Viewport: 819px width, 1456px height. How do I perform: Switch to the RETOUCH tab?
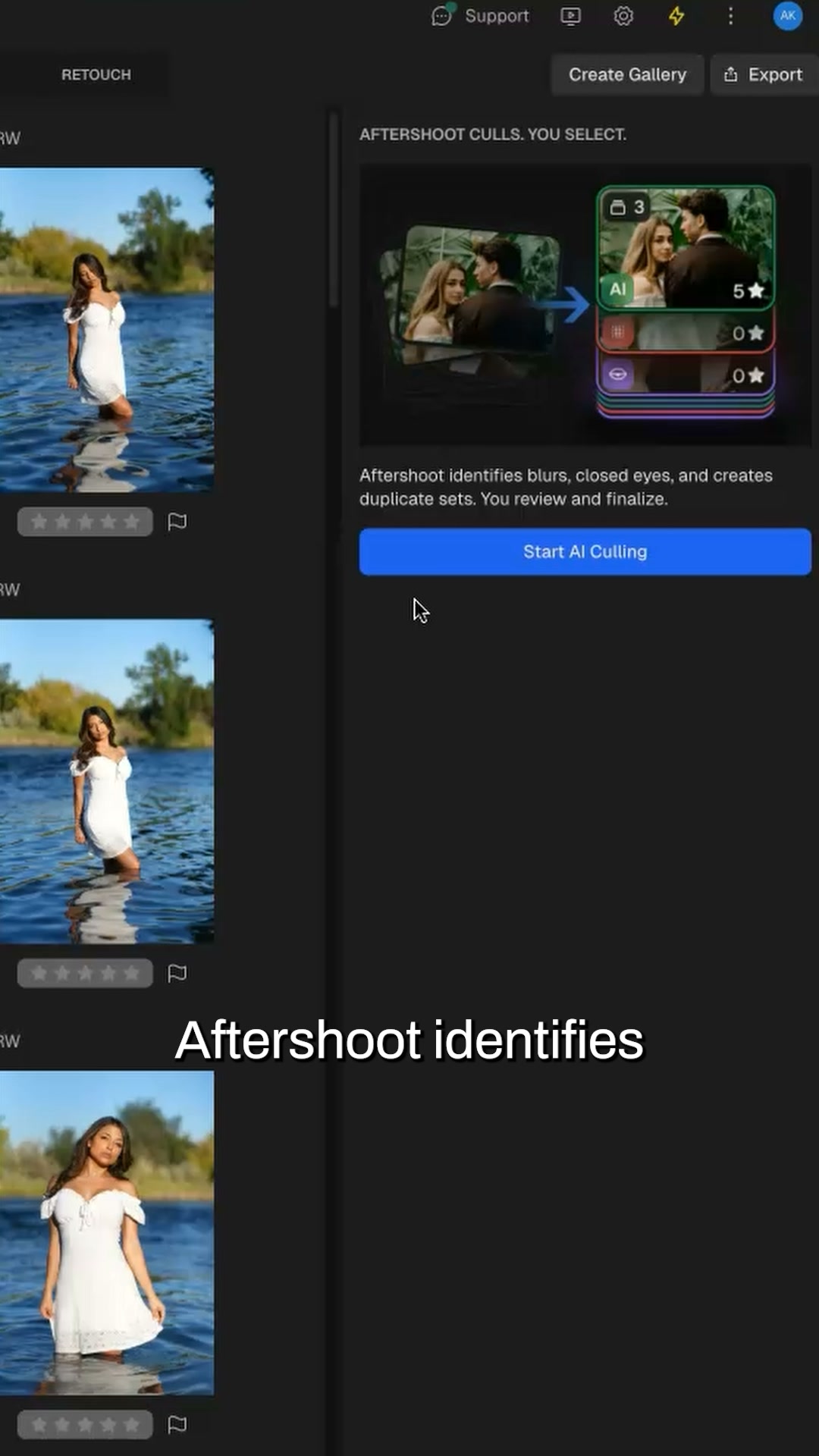96,74
